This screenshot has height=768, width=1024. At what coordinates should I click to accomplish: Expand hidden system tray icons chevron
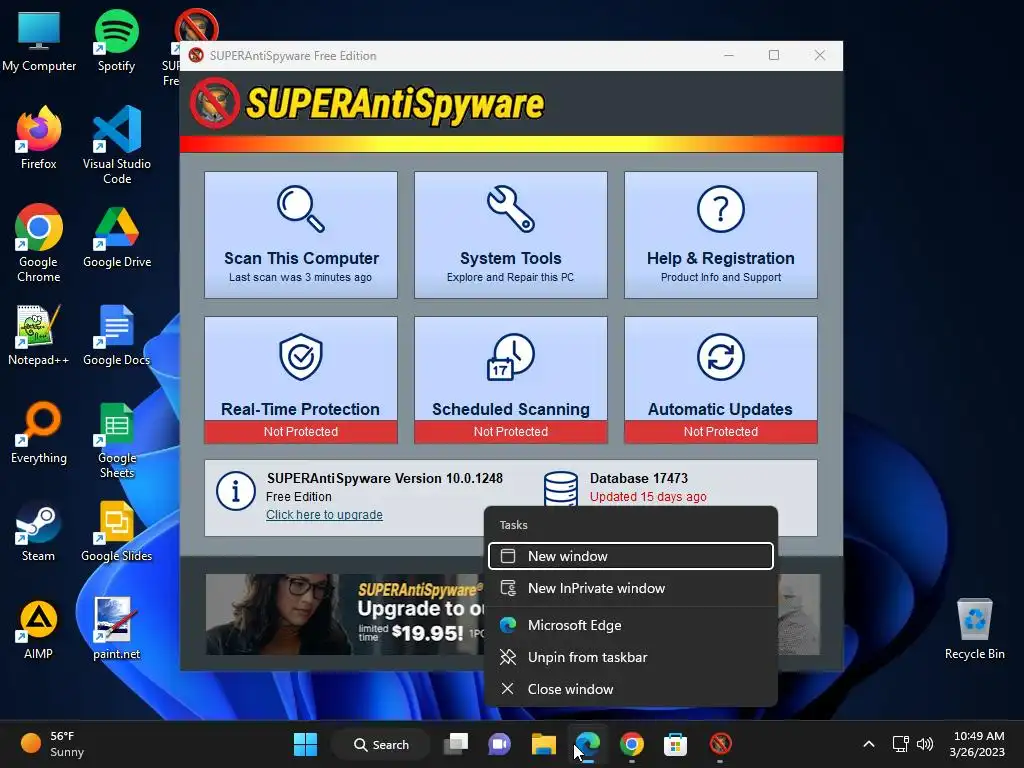[x=869, y=744]
